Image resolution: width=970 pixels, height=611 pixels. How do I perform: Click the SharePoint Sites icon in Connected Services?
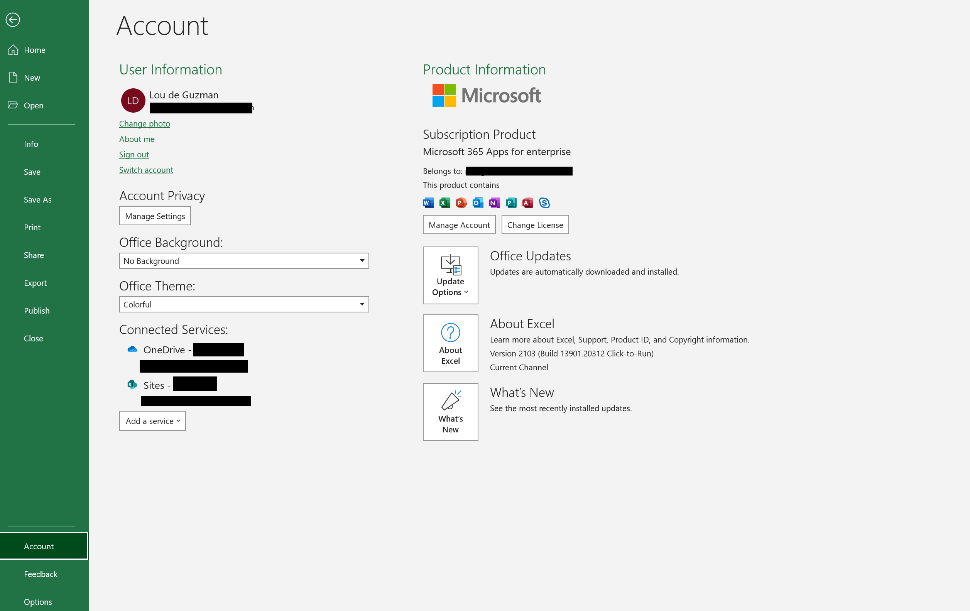(132, 385)
